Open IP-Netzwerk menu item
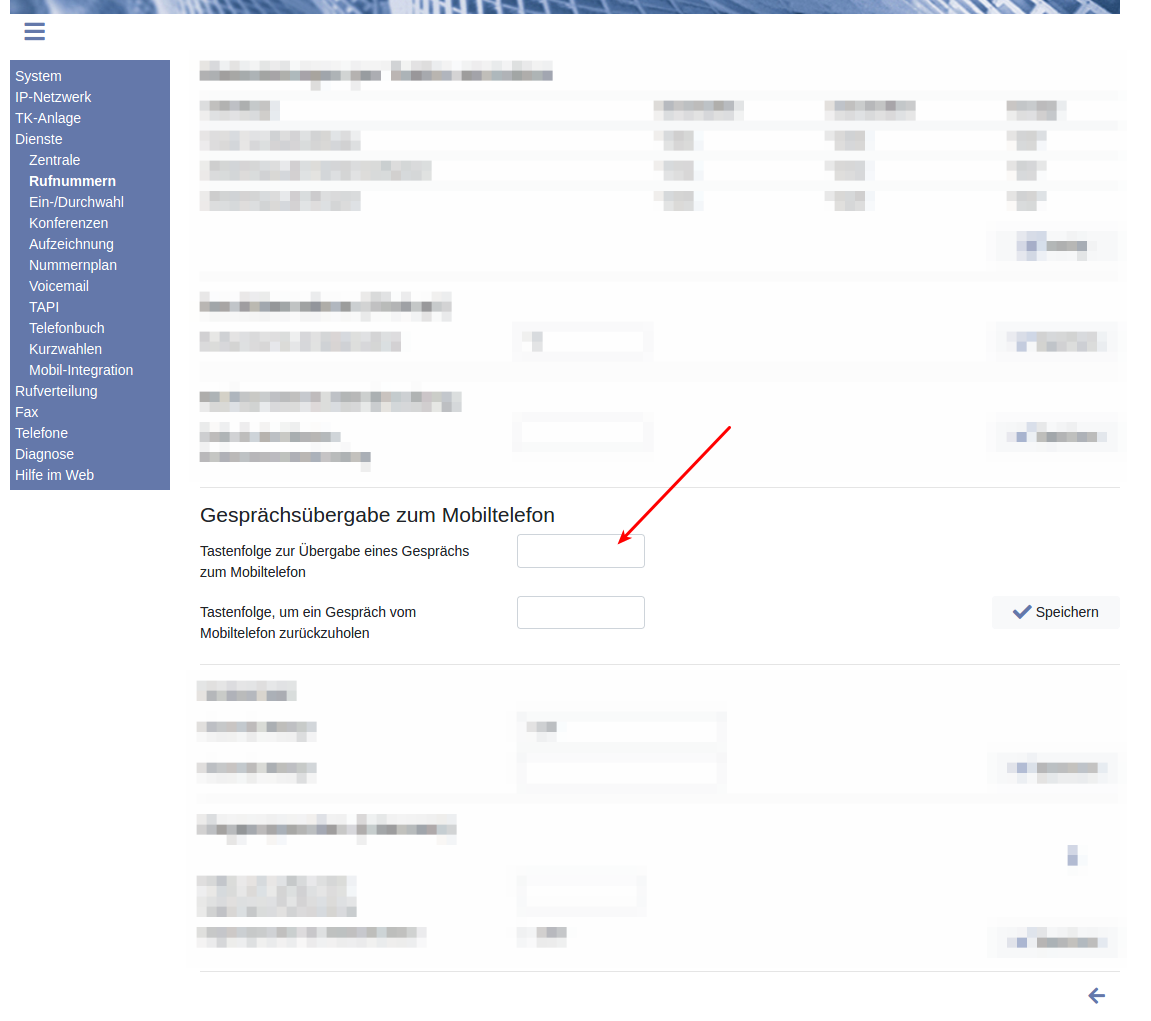Viewport: 1151px width, 1021px height. 53,97
